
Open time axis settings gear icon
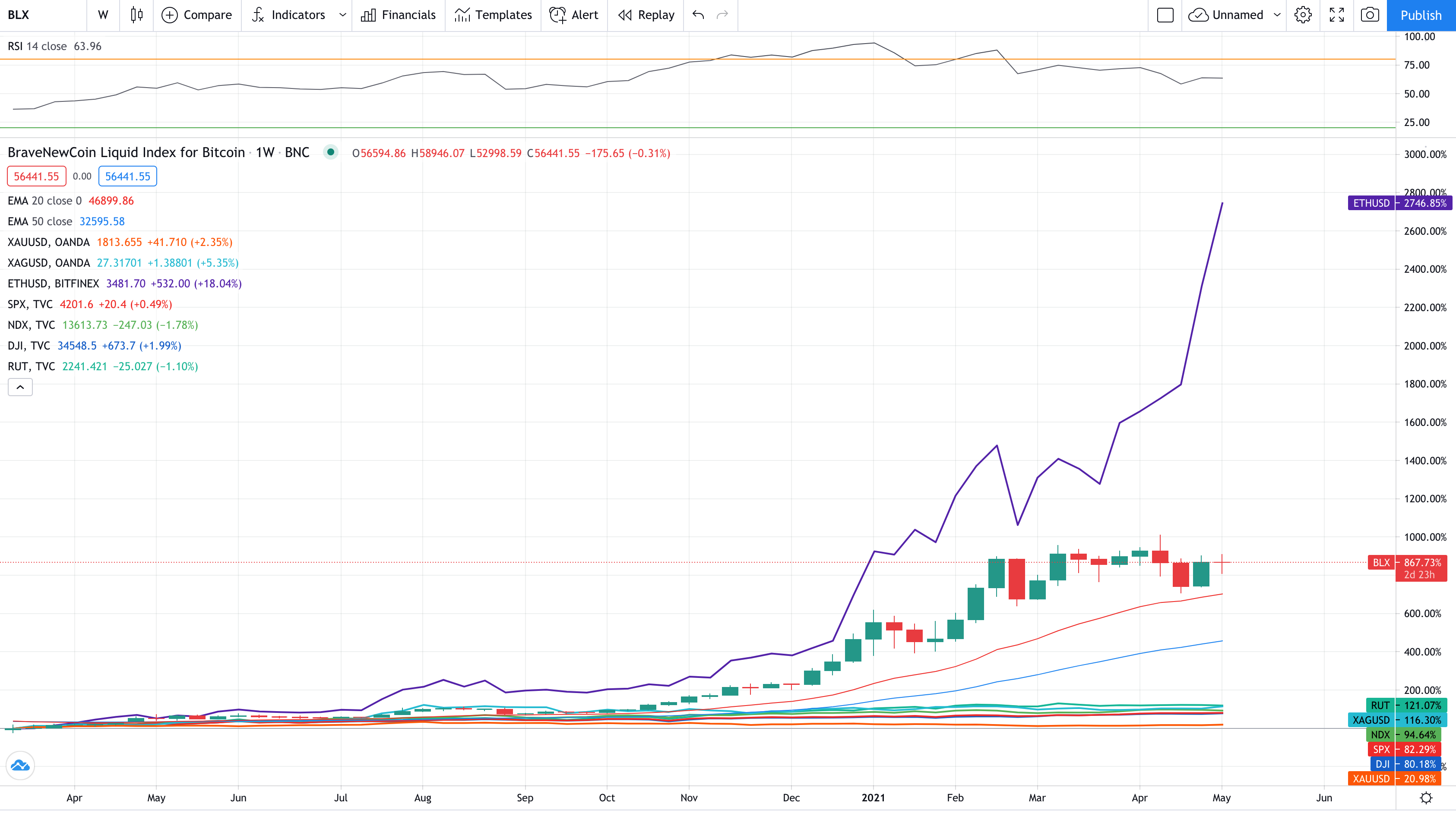point(1426,798)
